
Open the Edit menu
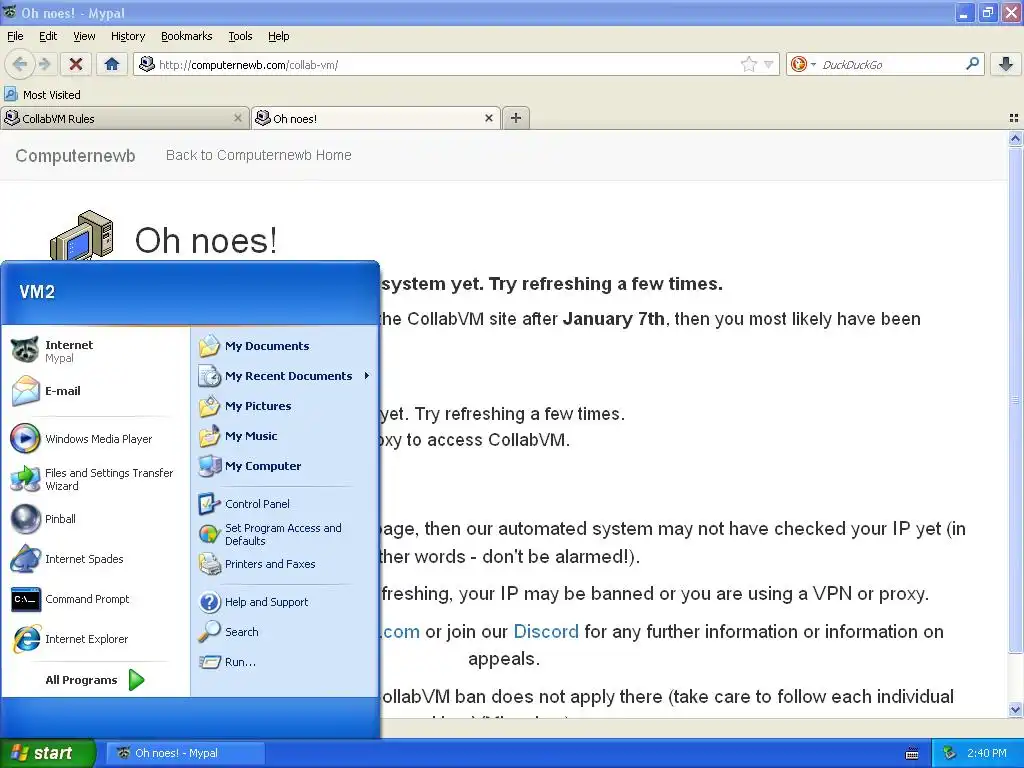[48, 36]
